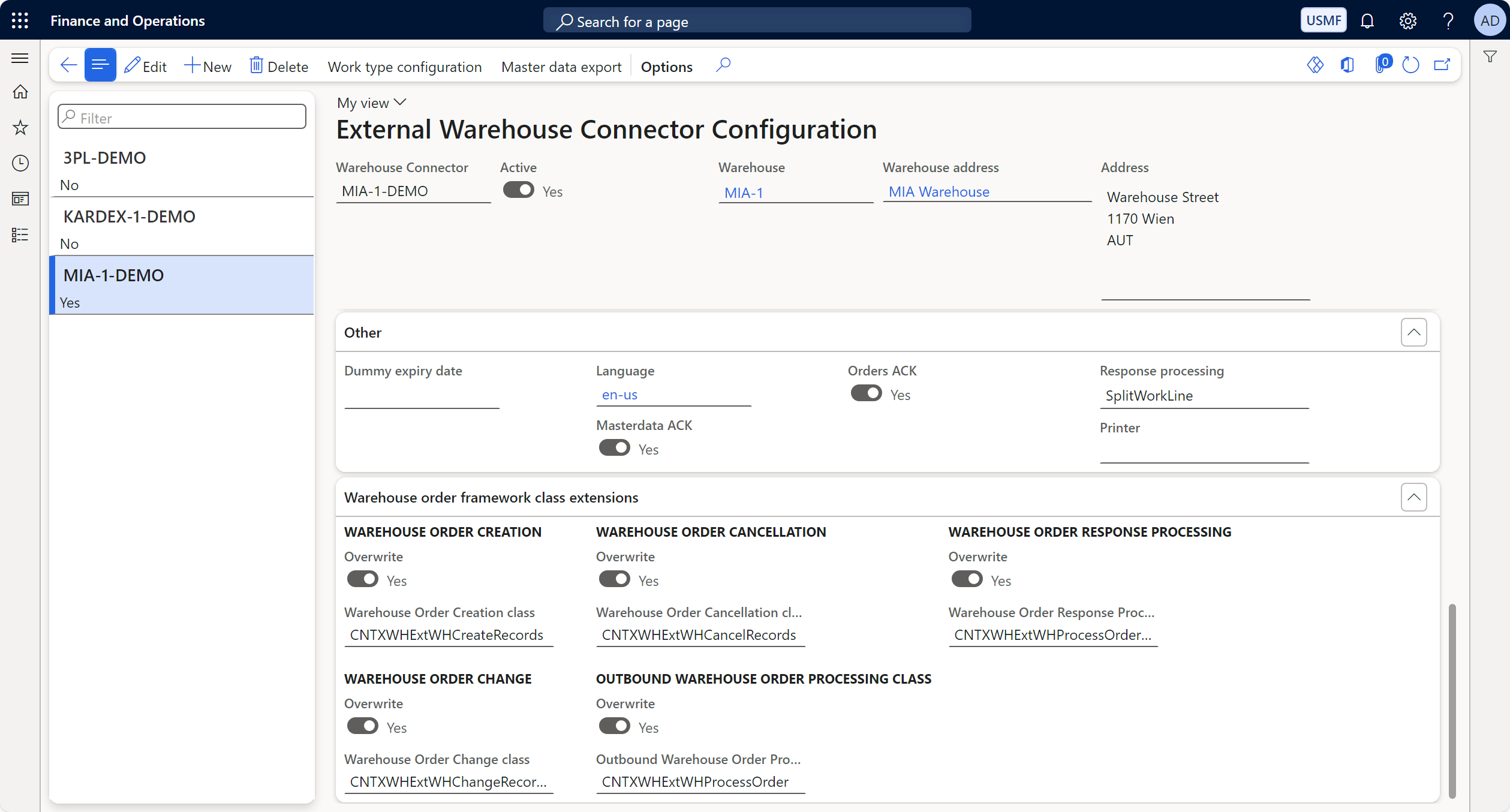
Task: Open the settings gear icon
Action: coord(1407,21)
